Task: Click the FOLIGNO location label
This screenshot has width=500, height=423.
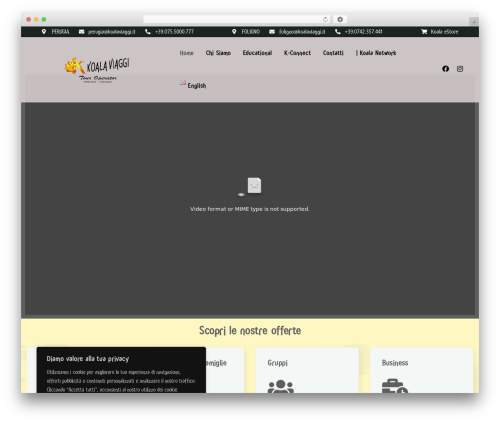Action: coord(251,32)
